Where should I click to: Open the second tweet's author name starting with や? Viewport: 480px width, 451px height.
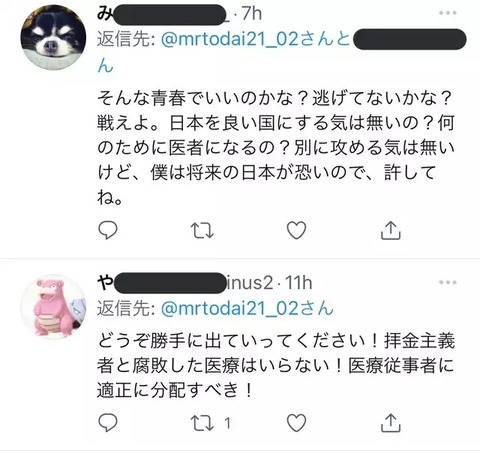[x=185, y=283]
